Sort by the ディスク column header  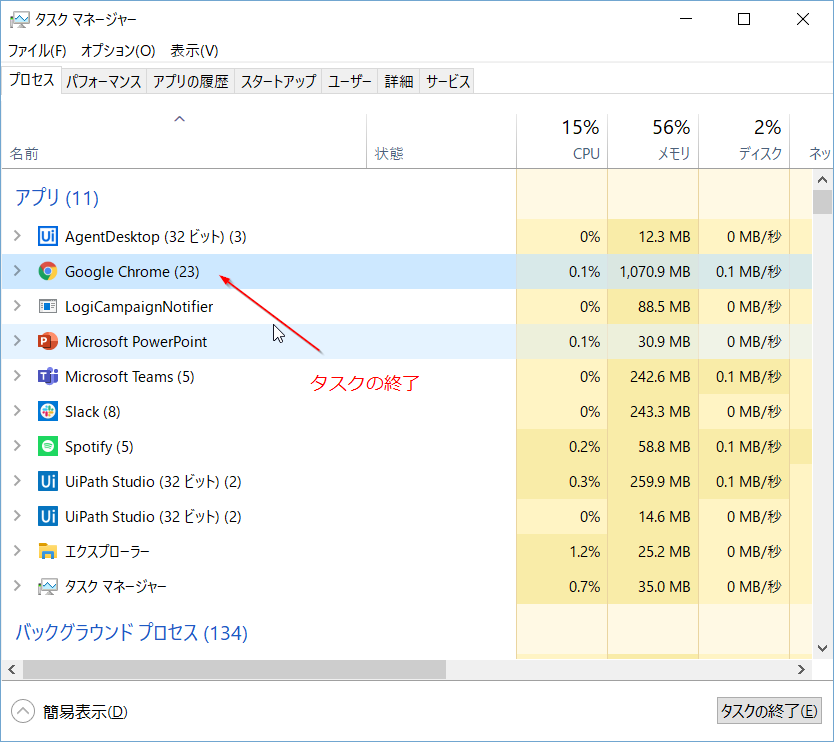(x=744, y=141)
